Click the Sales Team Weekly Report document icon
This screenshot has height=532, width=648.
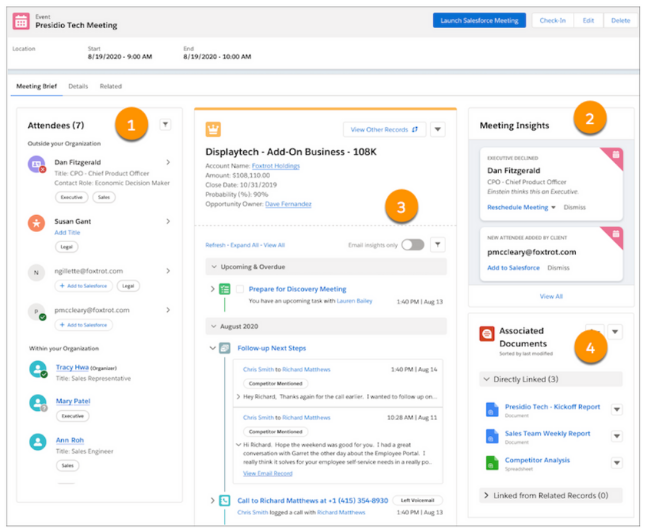(492, 436)
